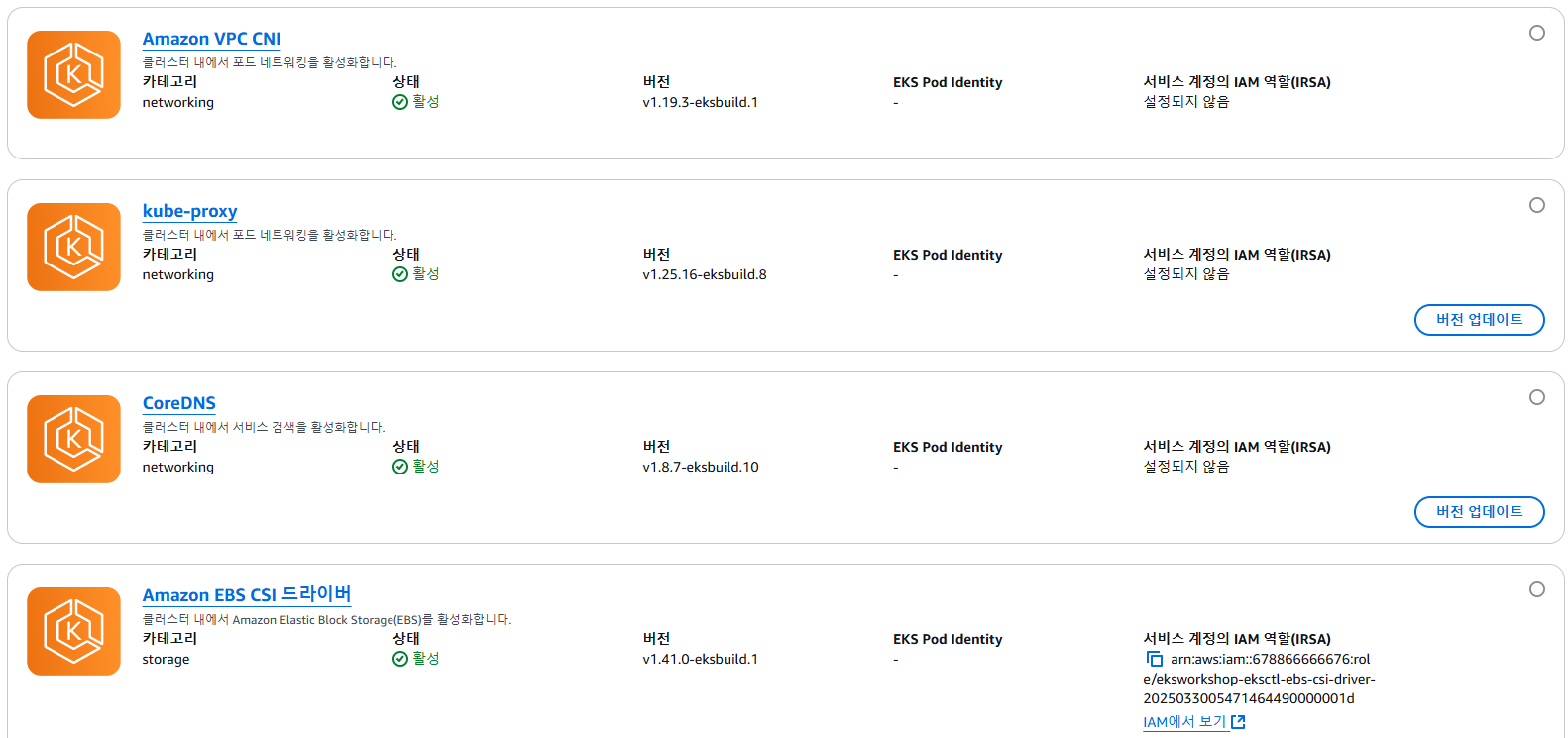Click the kube-proxy add-on icon
The image size is (1568, 738).
[x=73, y=247]
